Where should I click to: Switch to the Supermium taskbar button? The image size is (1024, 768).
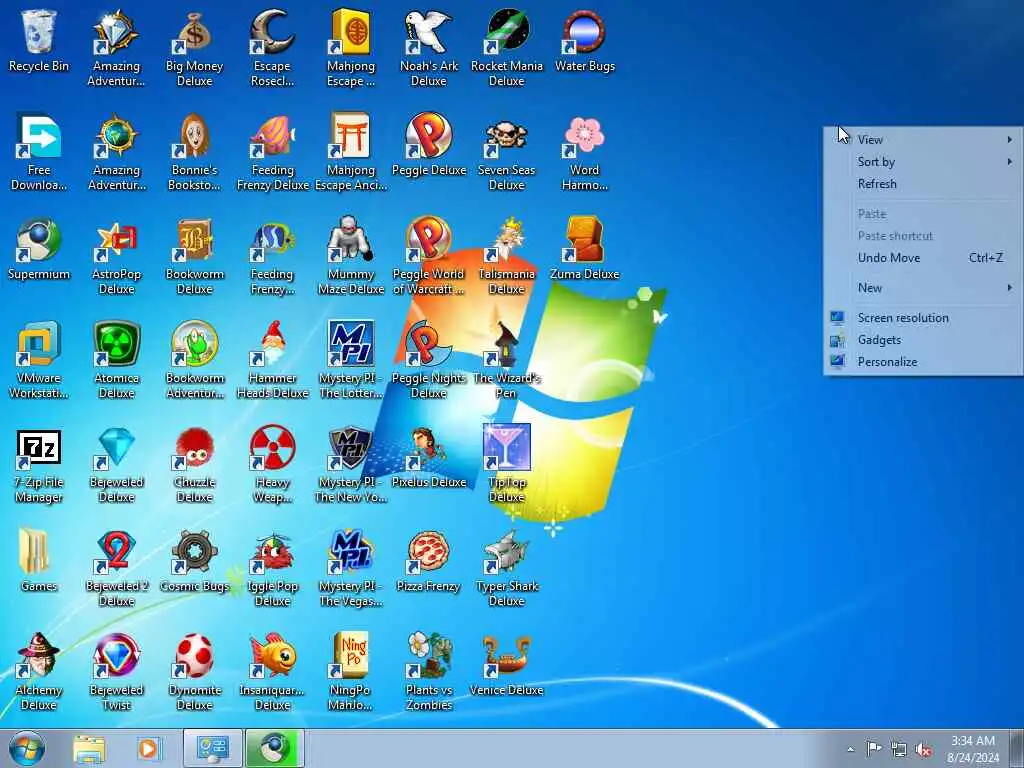pos(275,748)
